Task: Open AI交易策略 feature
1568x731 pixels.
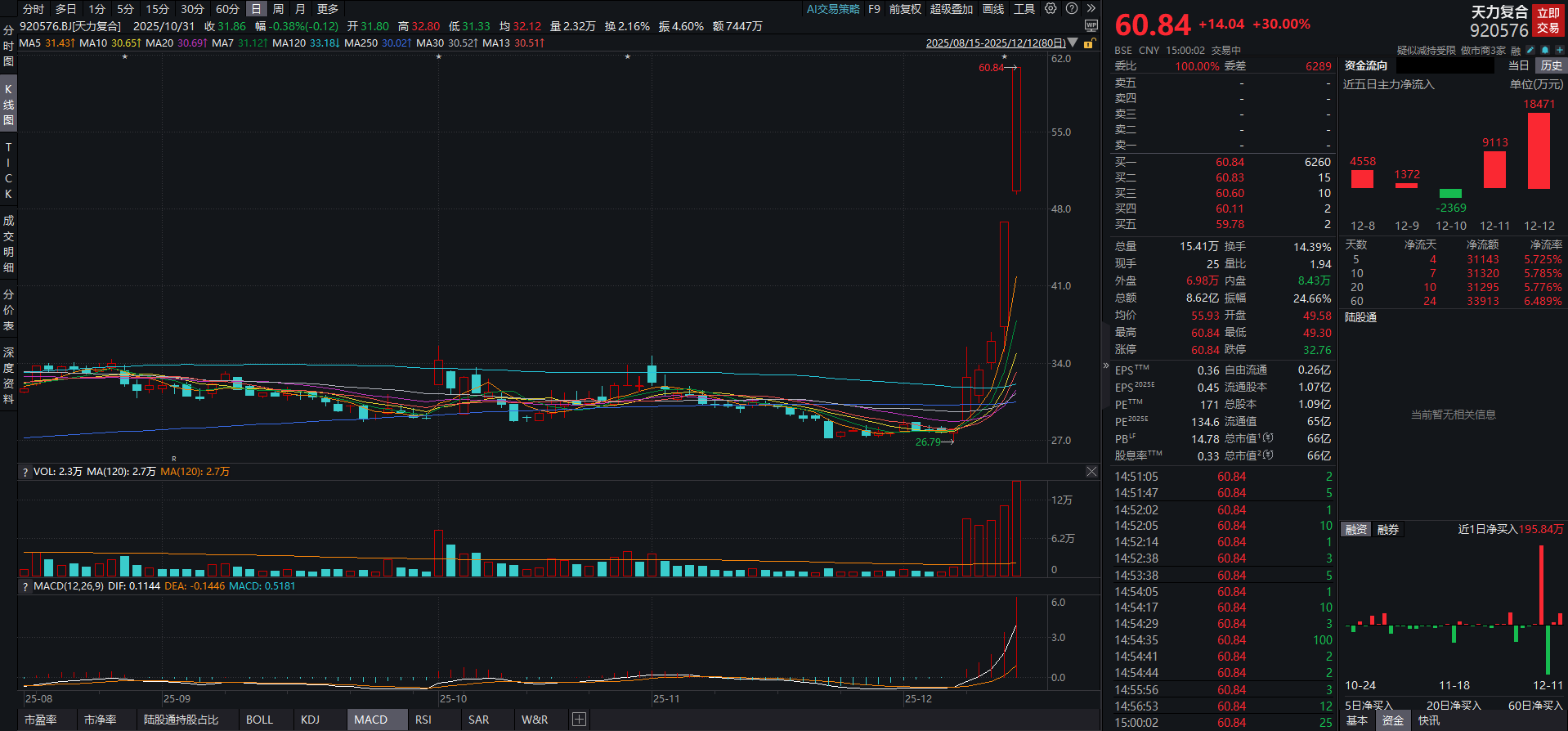Action: pyautogui.click(x=833, y=9)
